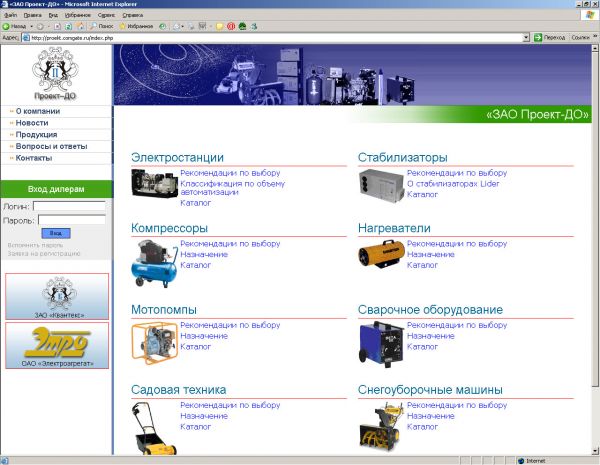The image size is (600, 465).
Task: Open Новости sidebar item
Action: click(32, 123)
